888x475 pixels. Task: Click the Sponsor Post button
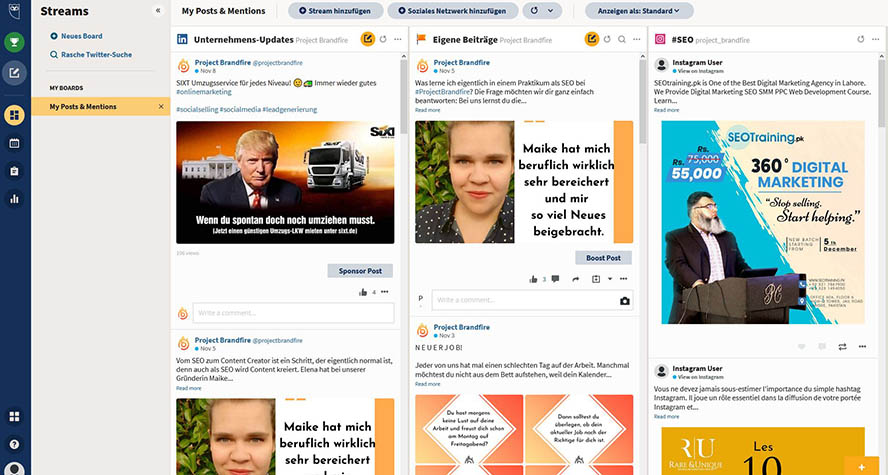tap(360, 271)
